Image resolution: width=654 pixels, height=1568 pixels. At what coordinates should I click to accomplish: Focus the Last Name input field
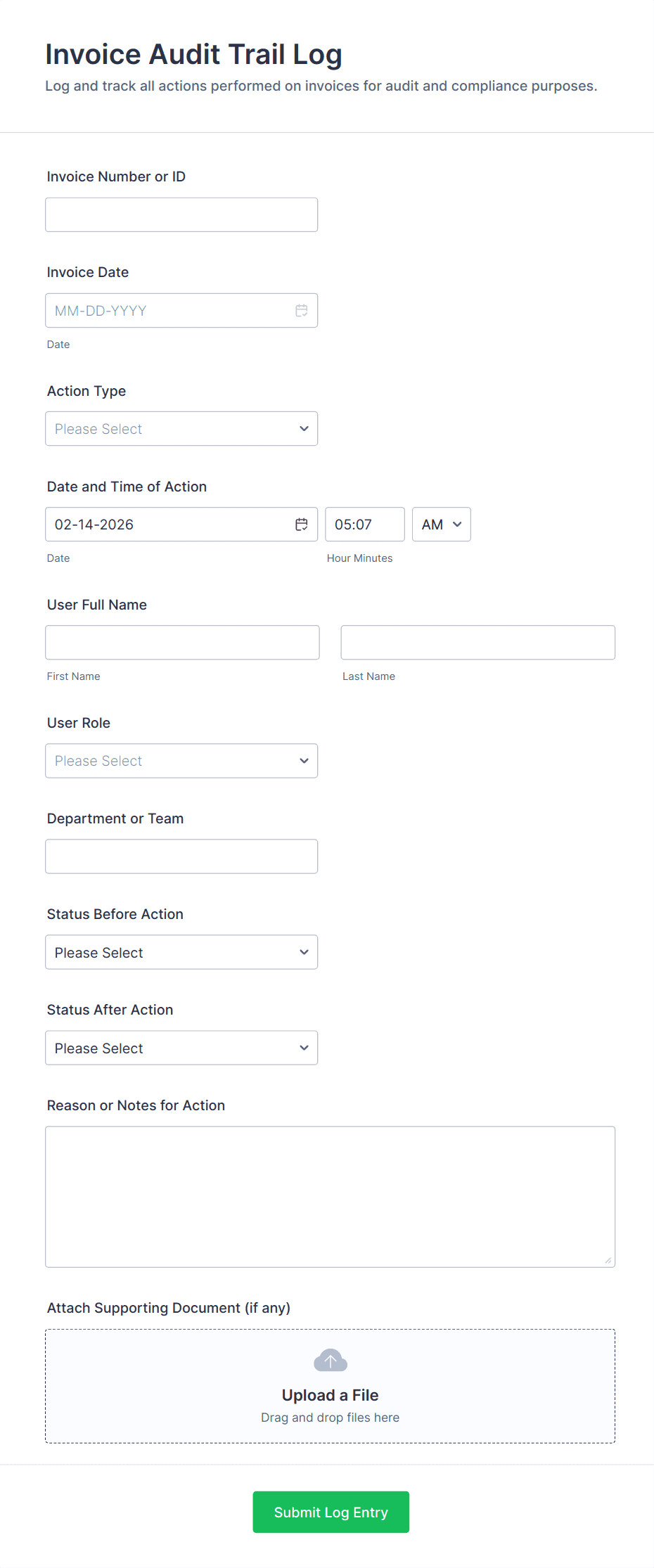pos(477,643)
